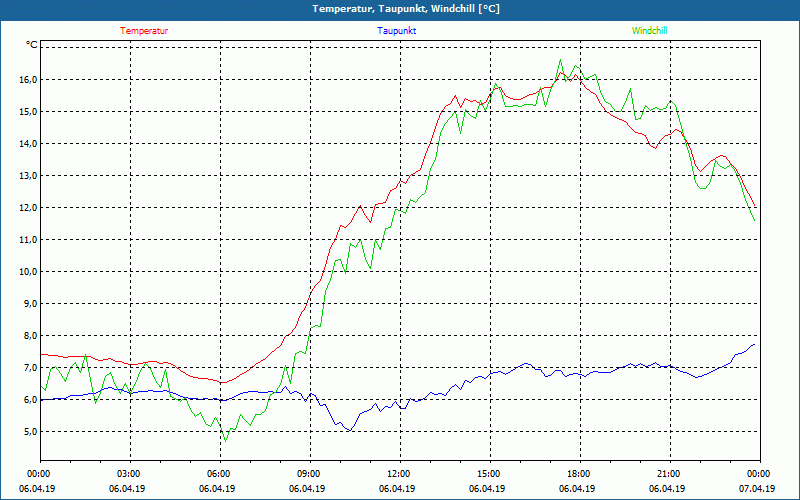Click the 11,0 y-axis value

29,240
